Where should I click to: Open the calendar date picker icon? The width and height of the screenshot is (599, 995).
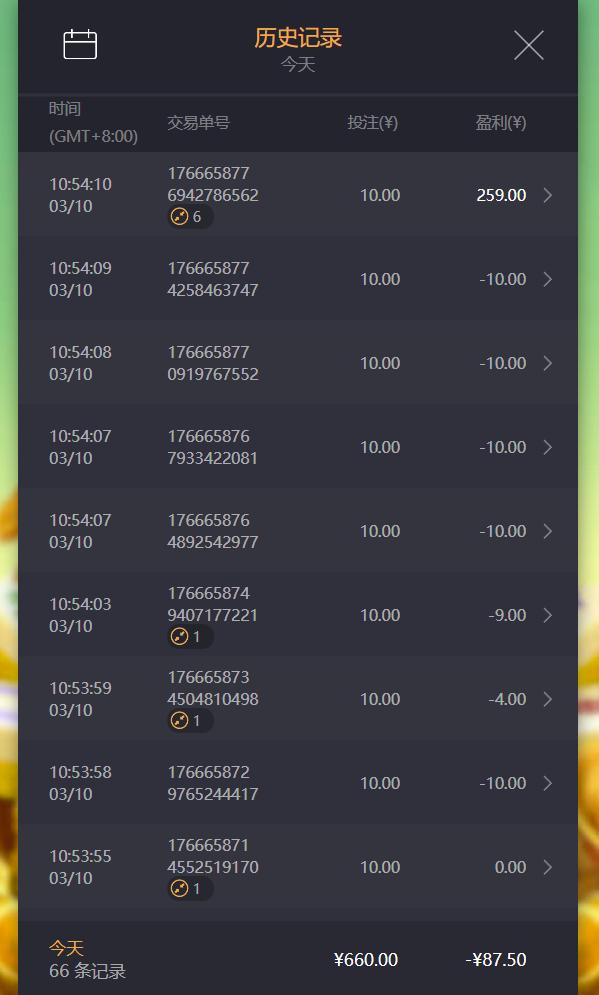coord(80,44)
